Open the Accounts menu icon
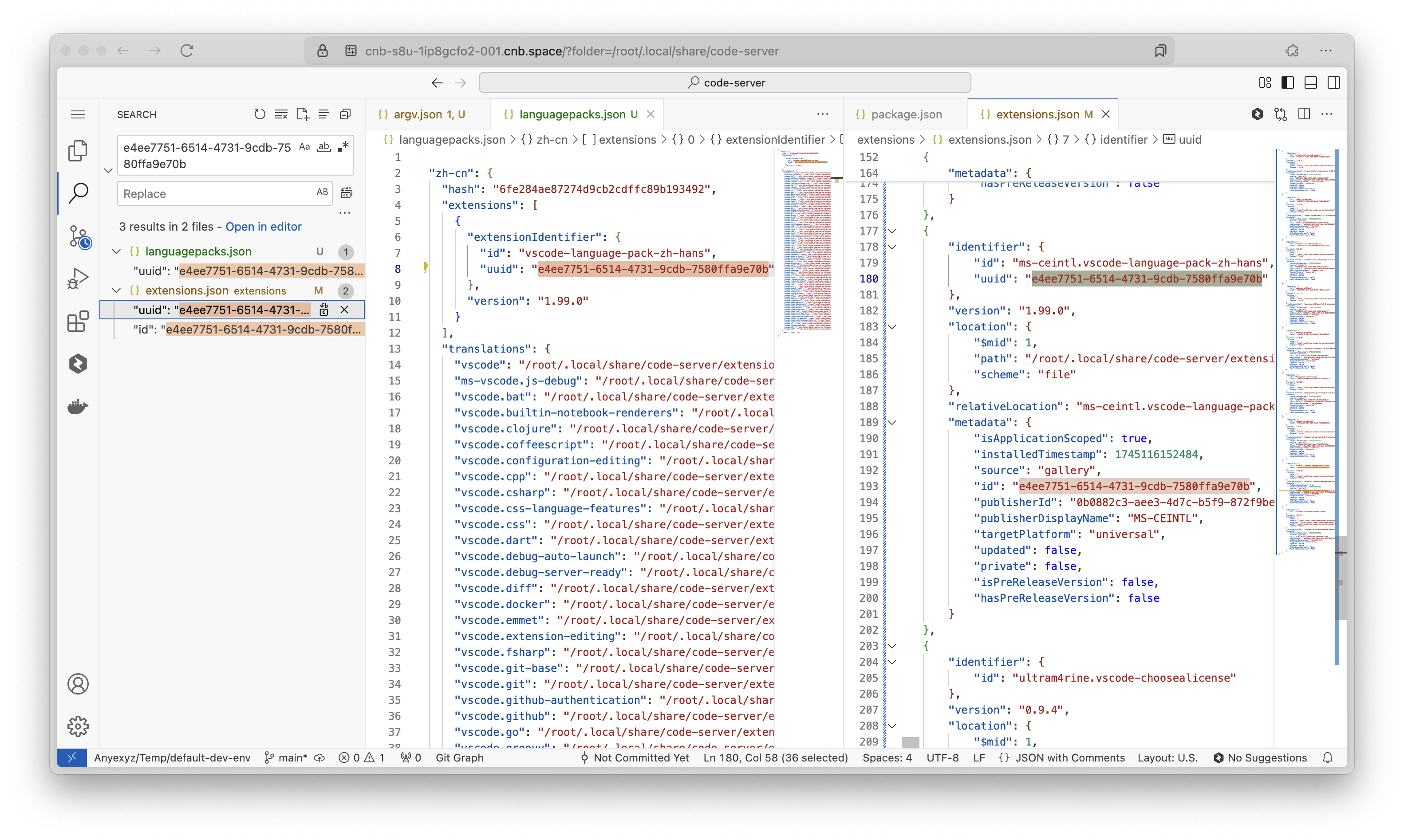 click(78, 684)
